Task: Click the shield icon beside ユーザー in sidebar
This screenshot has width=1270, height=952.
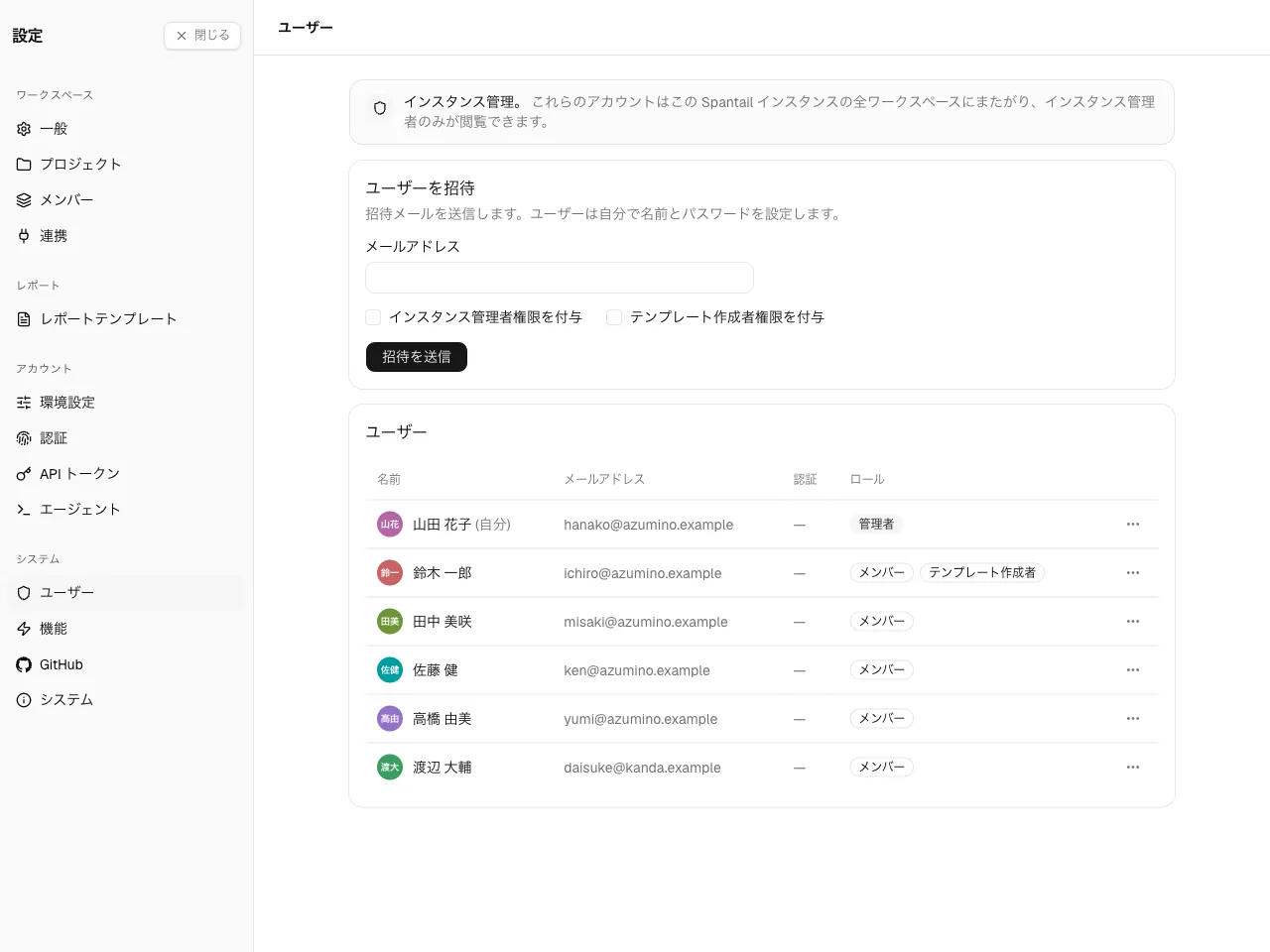Action: (24, 593)
